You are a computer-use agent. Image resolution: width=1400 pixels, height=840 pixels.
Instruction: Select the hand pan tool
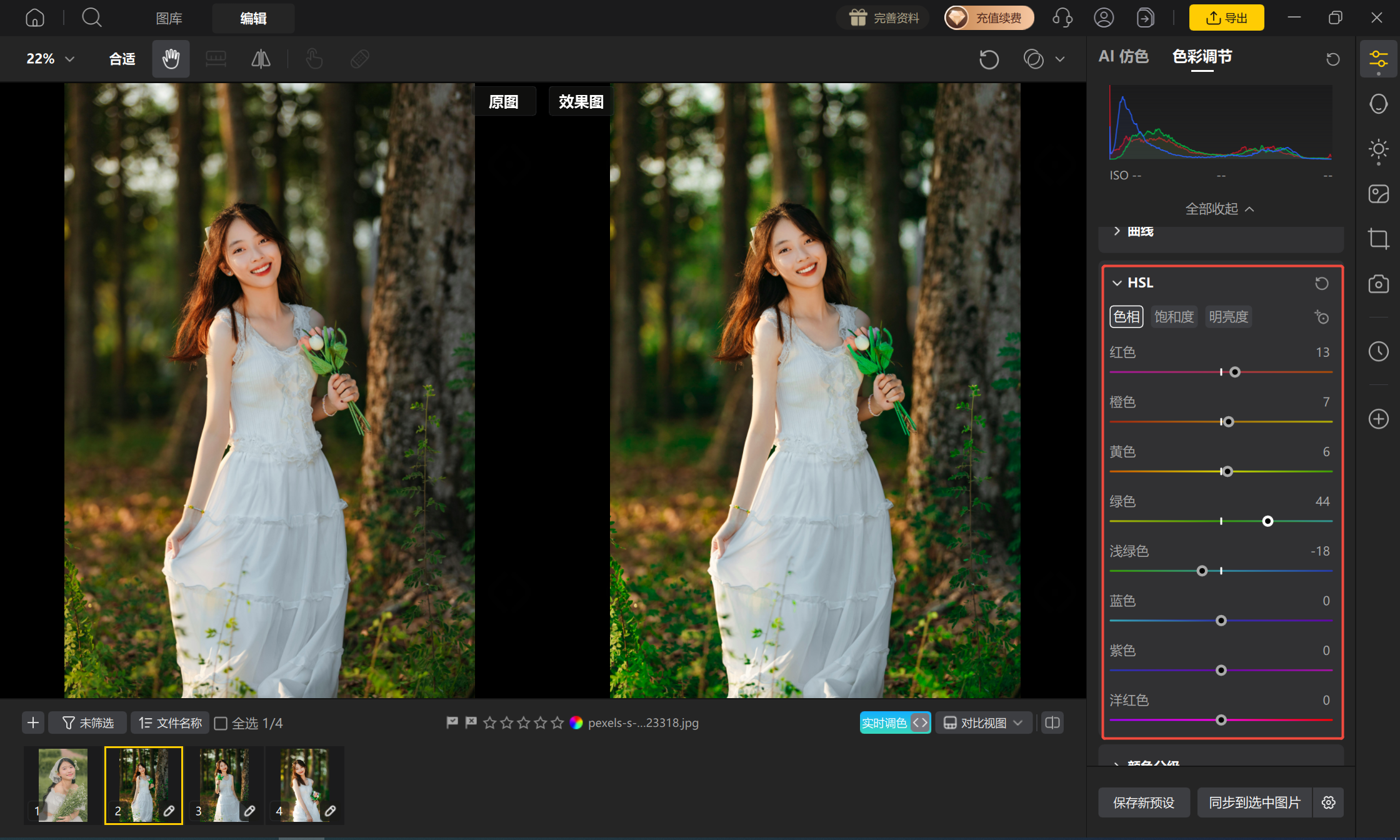171,59
